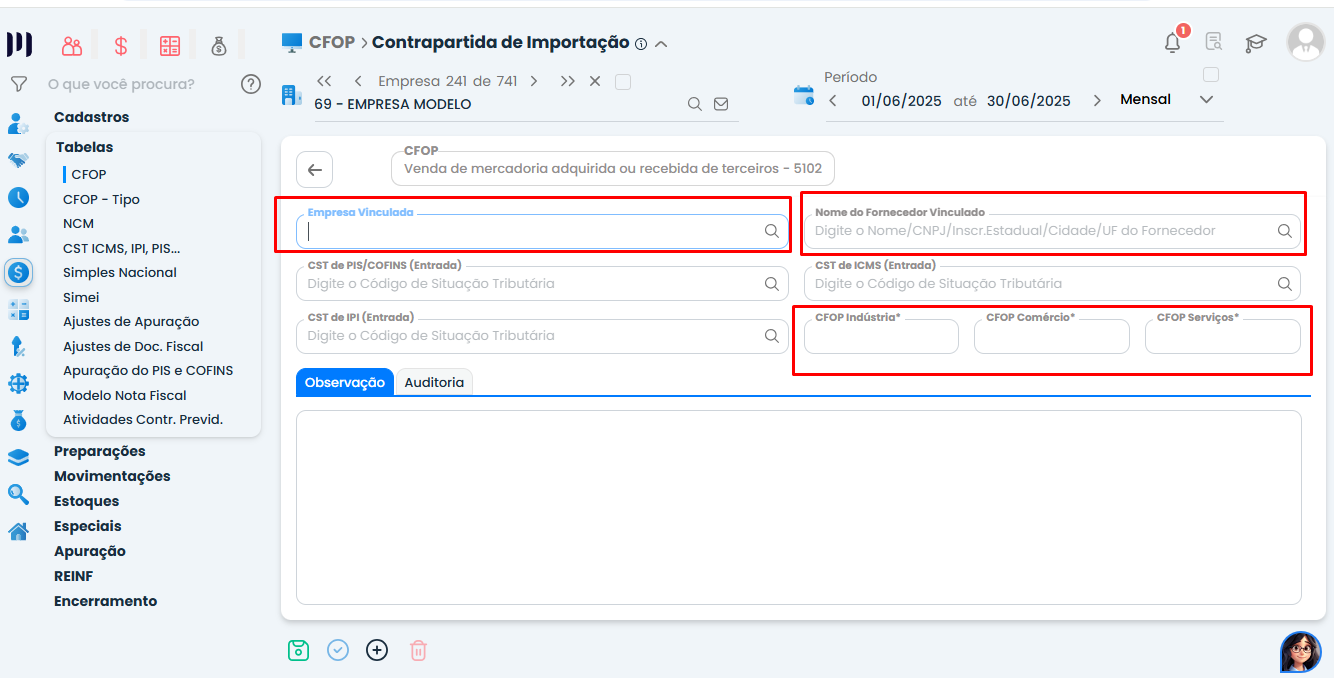This screenshot has width=1334, height=678.
Task: Open the calculator module in top toolbar
Action: click(x=170, y=45)
